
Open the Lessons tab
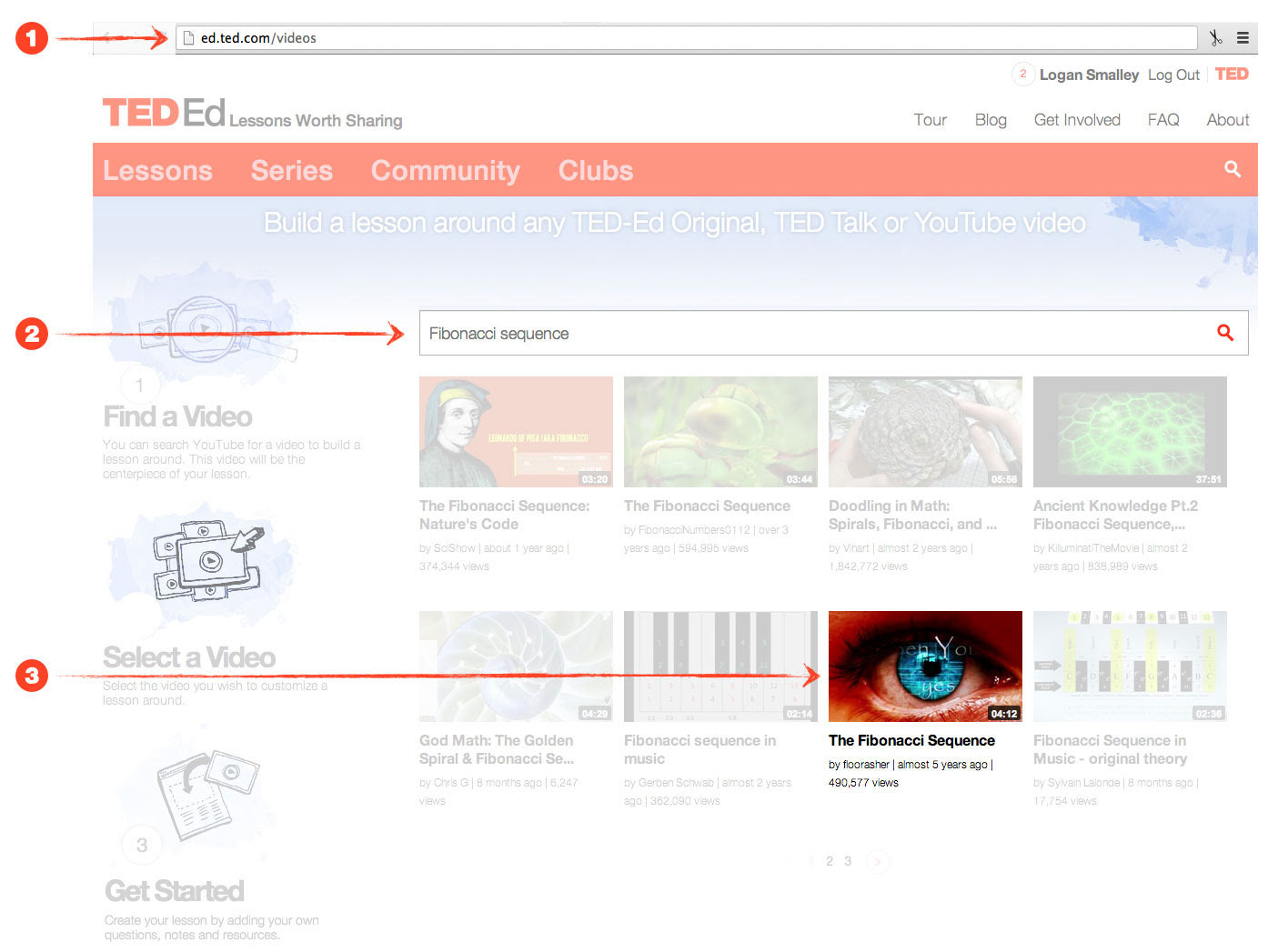(x=157, y=171)
